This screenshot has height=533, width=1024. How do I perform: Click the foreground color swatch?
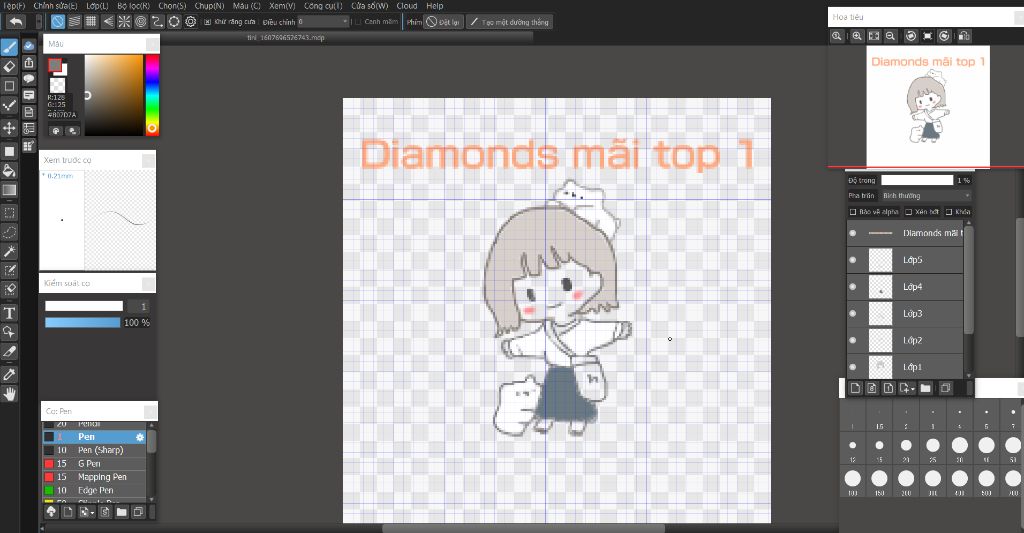(x=55, y=65)
